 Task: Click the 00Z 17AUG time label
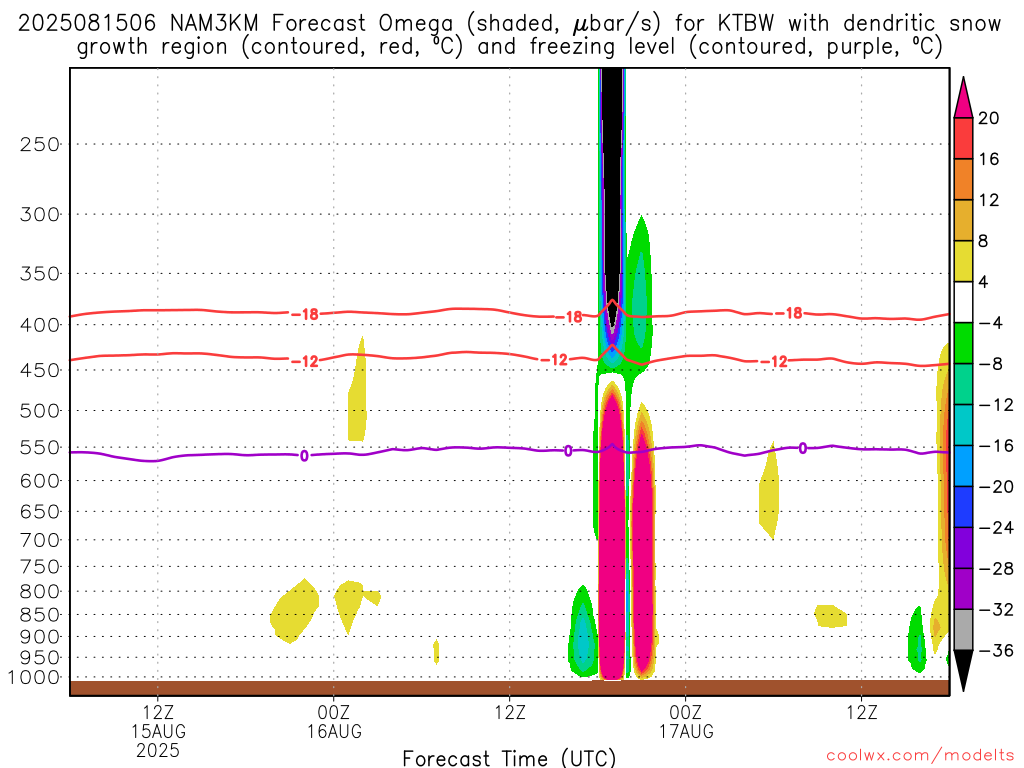[686, 722]
